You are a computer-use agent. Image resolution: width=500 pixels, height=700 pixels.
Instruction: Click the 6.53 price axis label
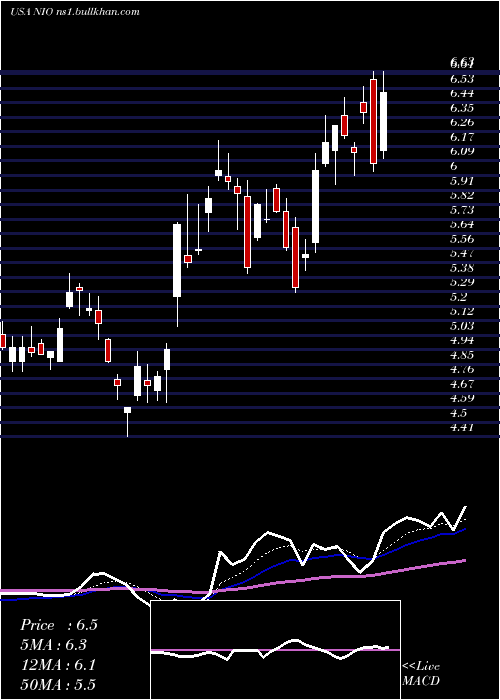[462, 79]
